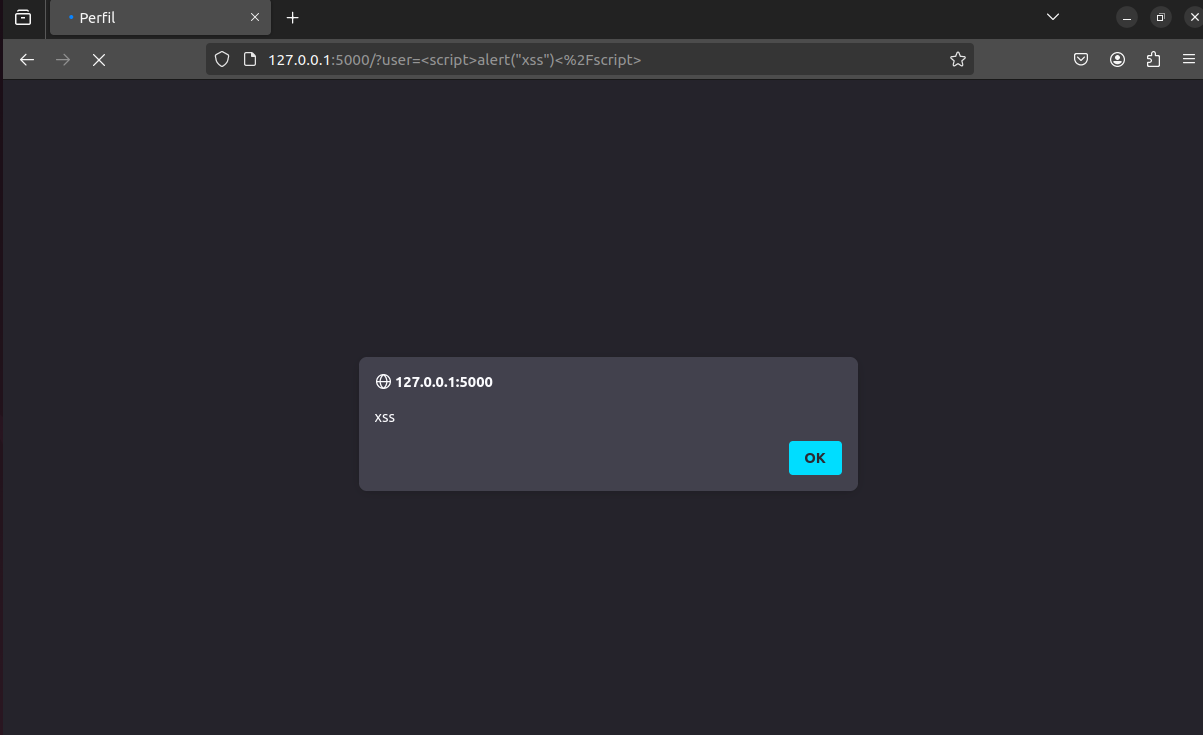Open a new tab with plus button

[x=292, y=18]
